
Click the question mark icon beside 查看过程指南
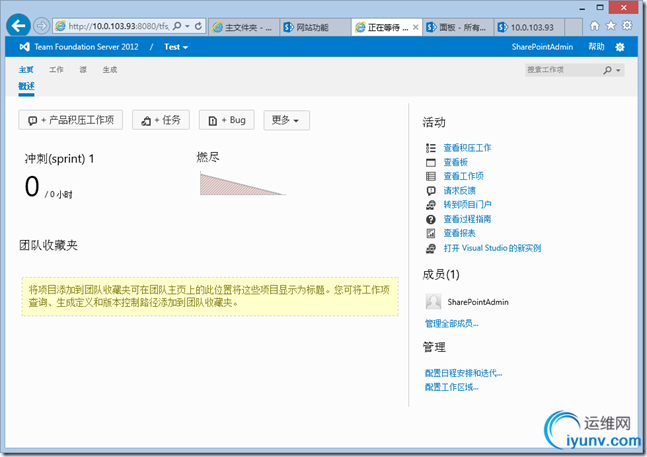point(431,219)
